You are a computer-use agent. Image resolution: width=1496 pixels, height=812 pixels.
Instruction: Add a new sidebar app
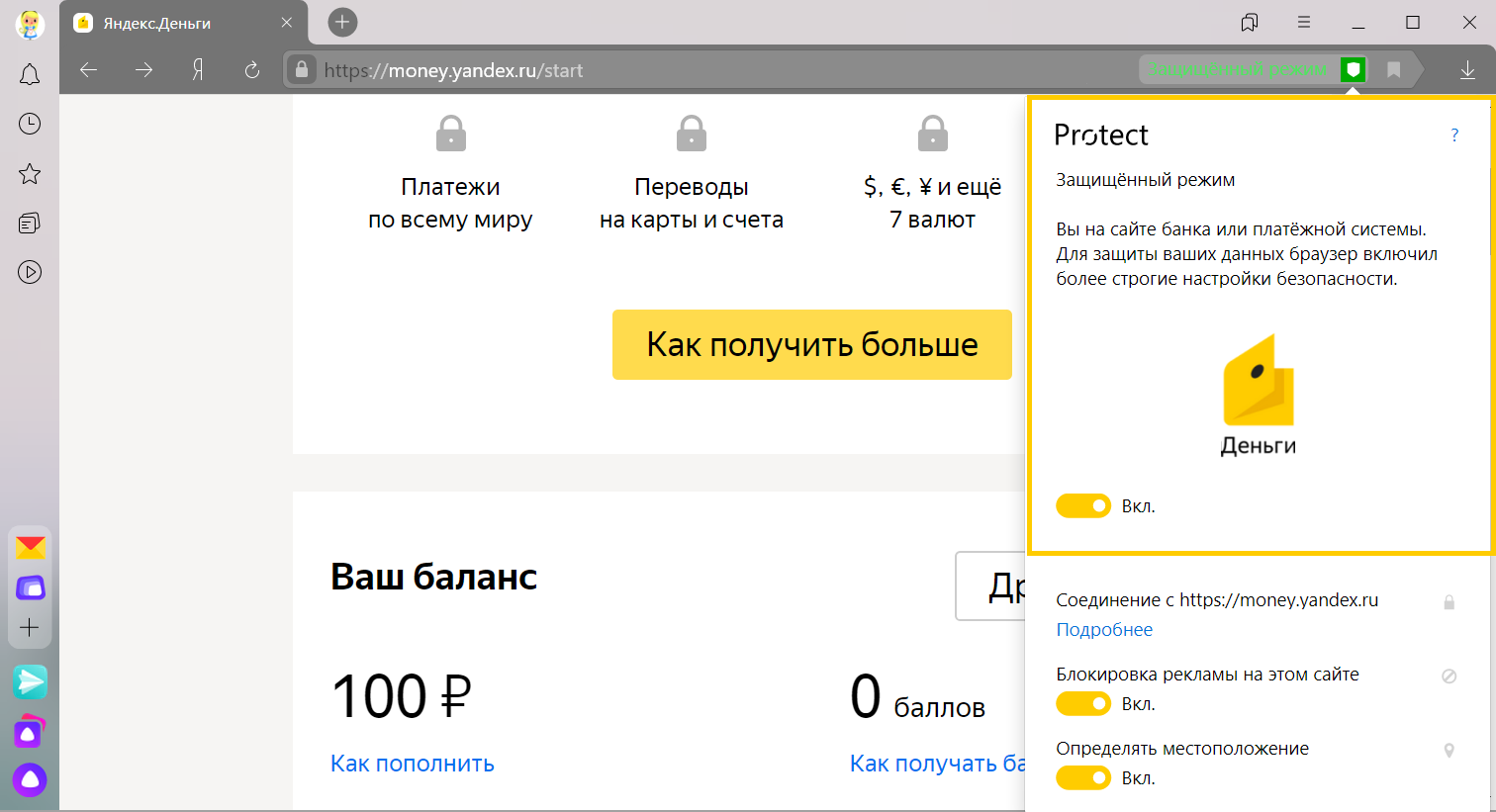pos(30,628)
